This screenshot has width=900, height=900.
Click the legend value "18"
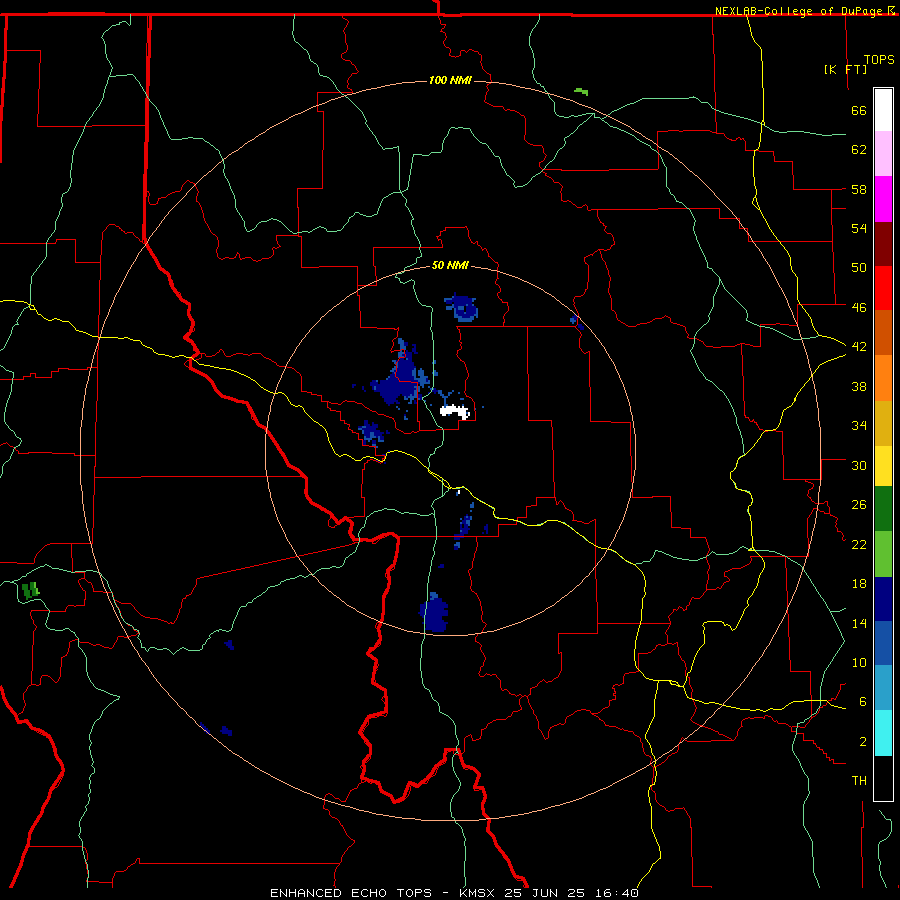(859, 584)
